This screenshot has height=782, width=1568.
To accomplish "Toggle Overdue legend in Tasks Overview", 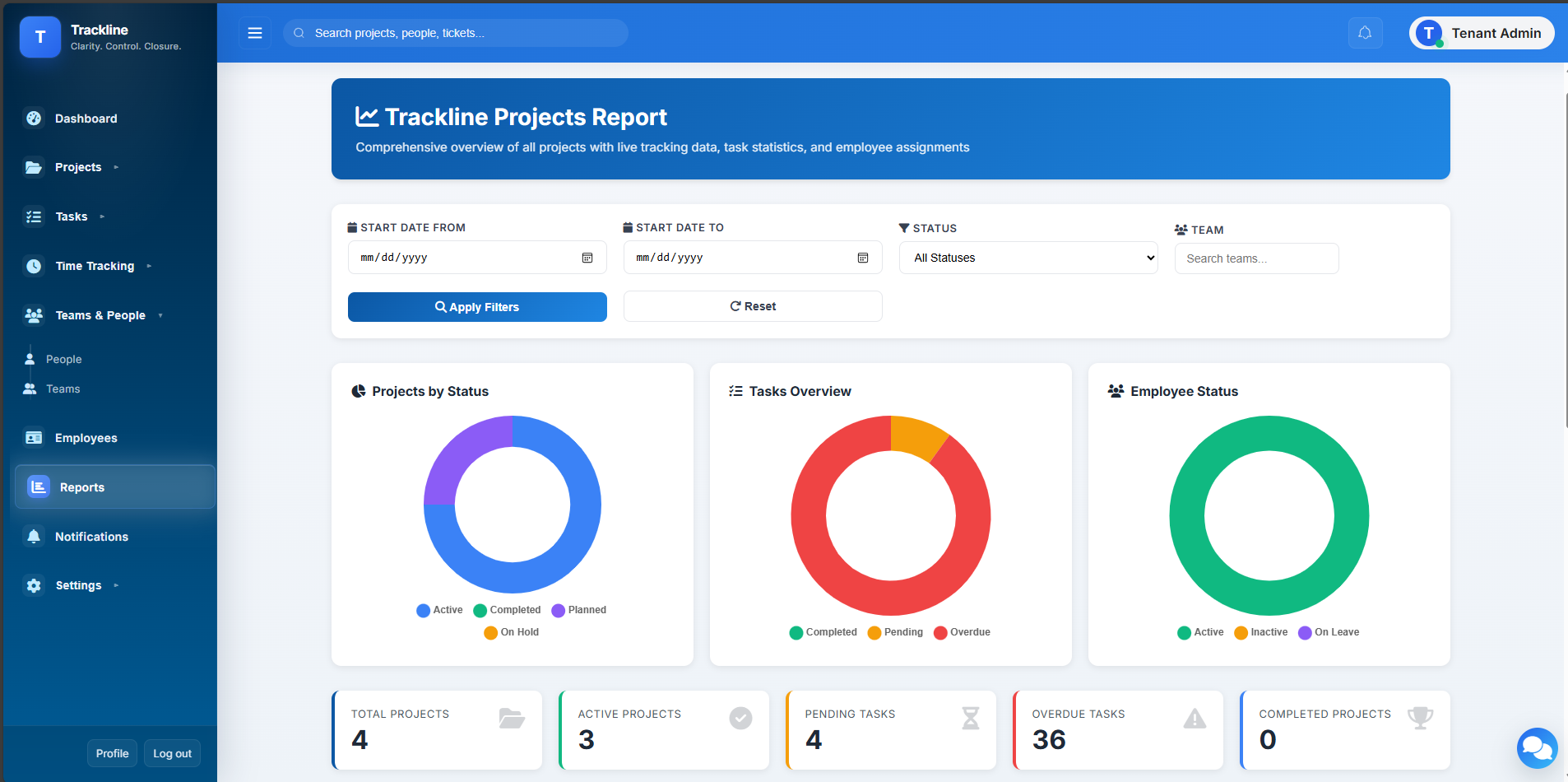I will [x=962, y=632].
